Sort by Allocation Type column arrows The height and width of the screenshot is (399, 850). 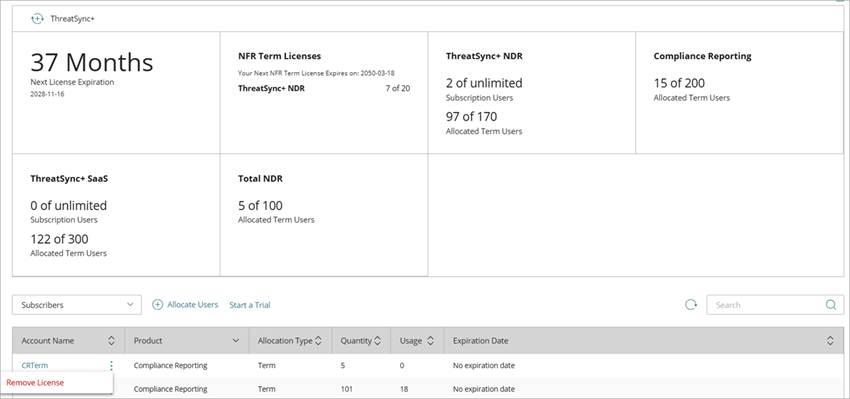click(318, 341)
